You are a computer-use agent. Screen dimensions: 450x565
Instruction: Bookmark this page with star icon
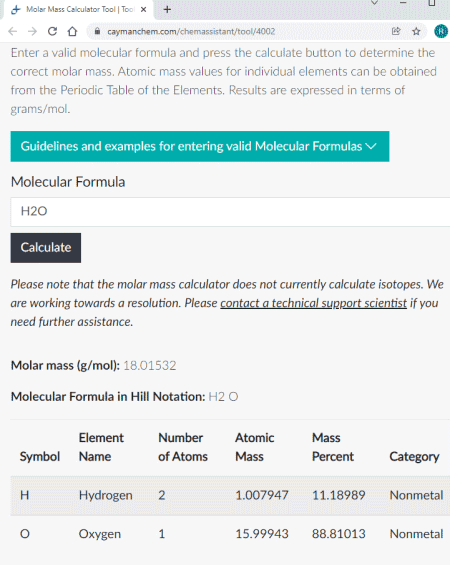416,31
